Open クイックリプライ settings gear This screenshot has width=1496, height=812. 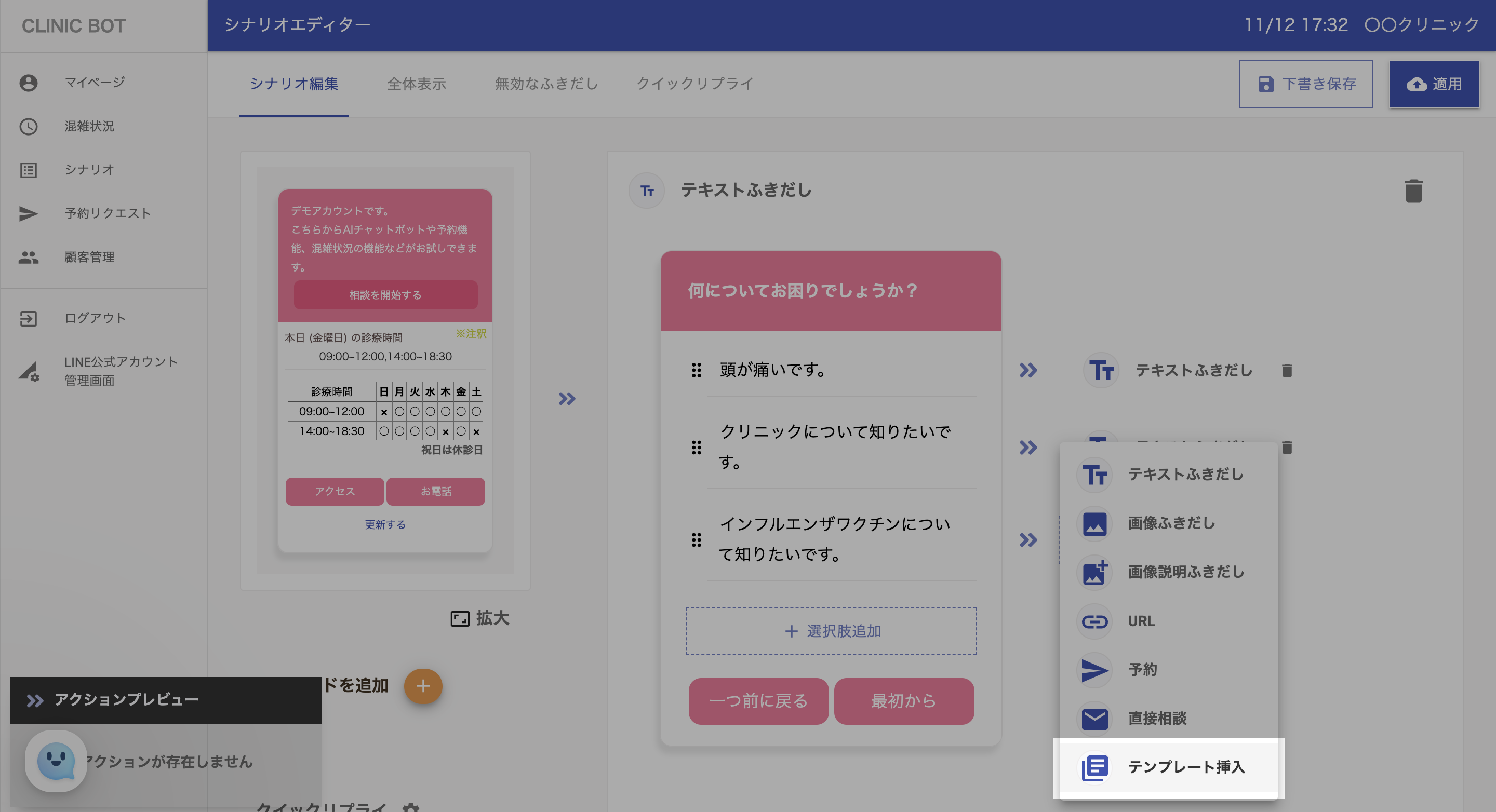pyautogui.click(x=410, y=807)
